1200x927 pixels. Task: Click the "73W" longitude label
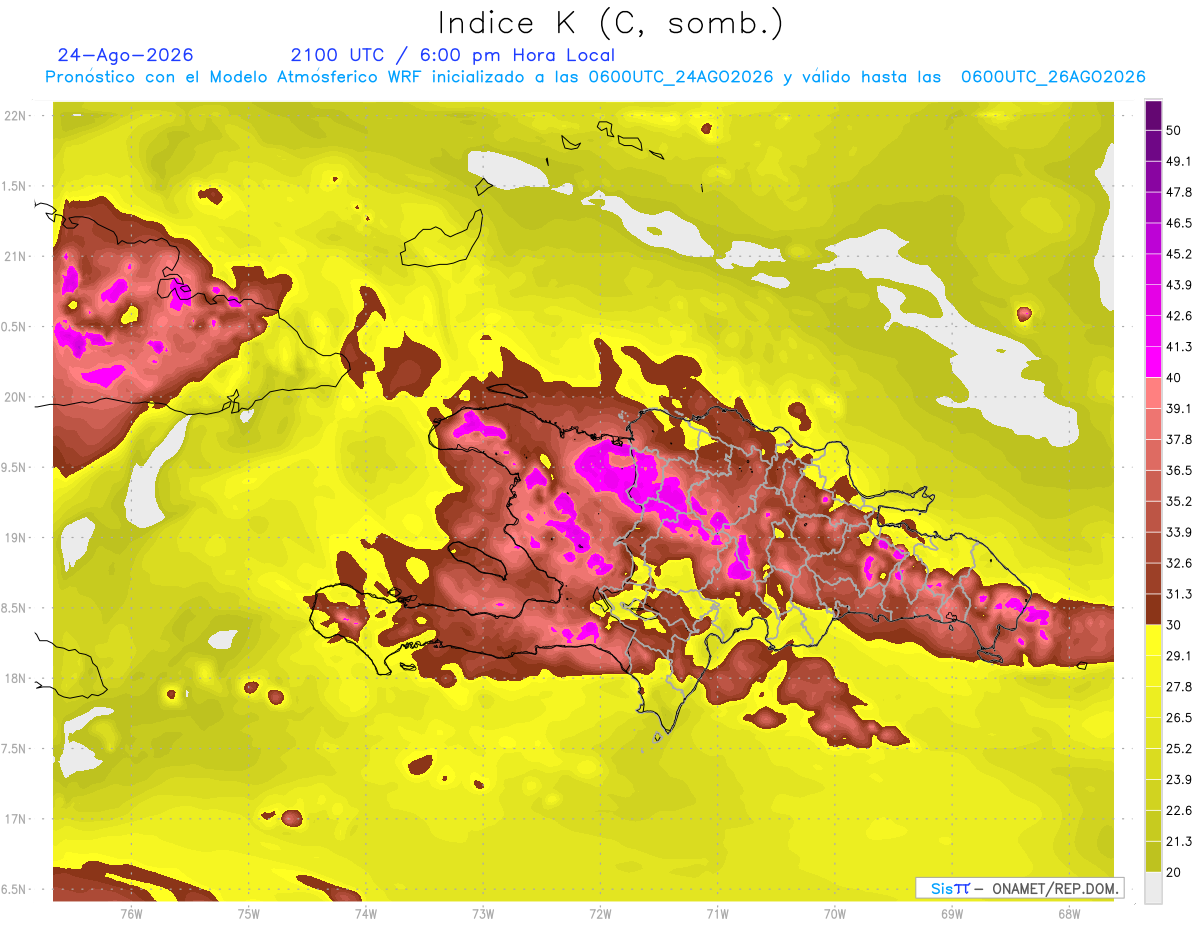pos(483,913)
